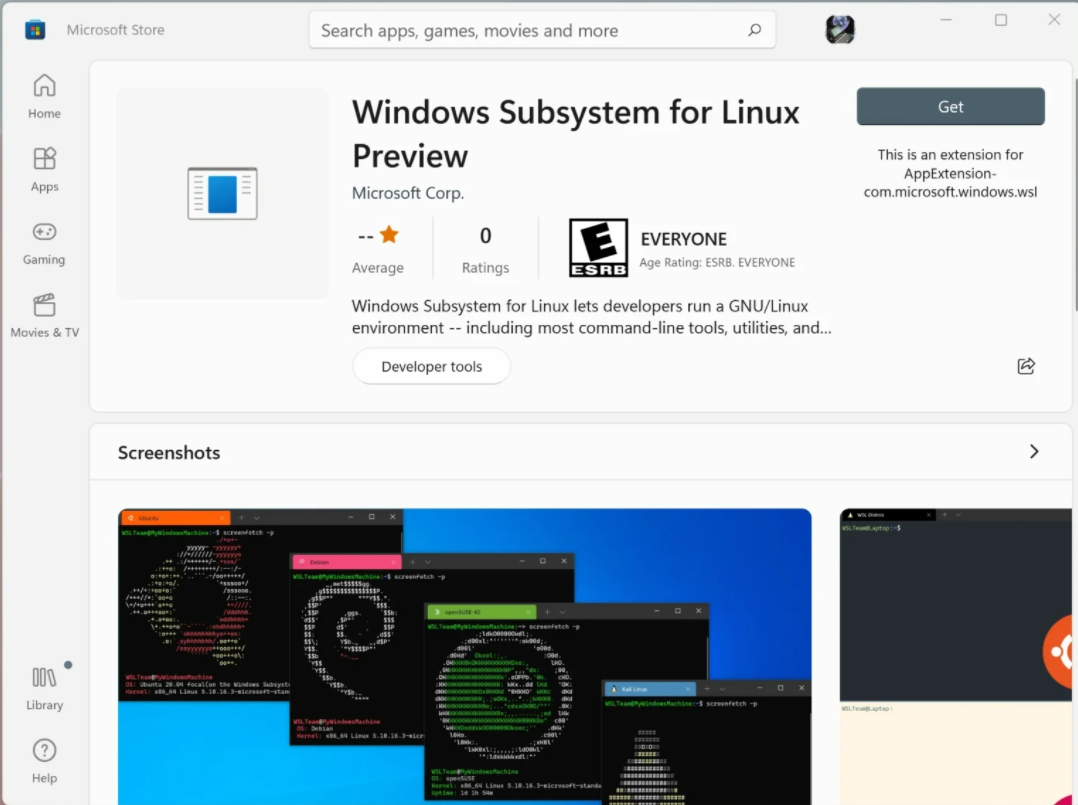The image size is (1078, 805).
Task: Expand the Screenshots section
Action: (1034, 451)
